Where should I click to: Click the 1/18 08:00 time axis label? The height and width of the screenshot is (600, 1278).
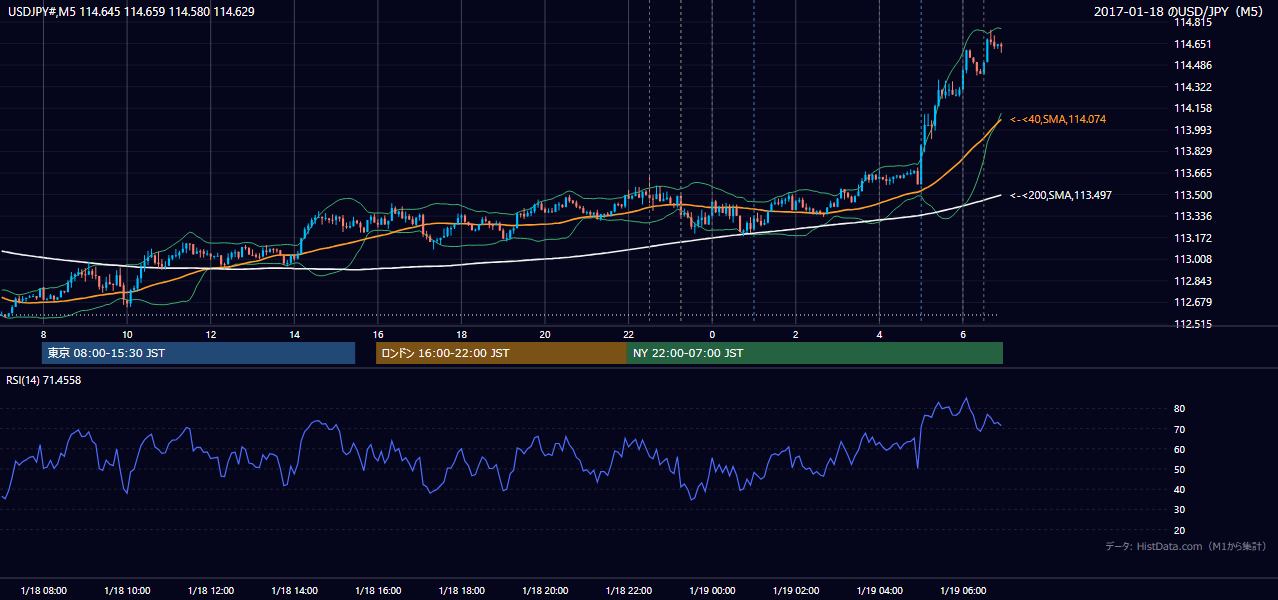point(43,591)
